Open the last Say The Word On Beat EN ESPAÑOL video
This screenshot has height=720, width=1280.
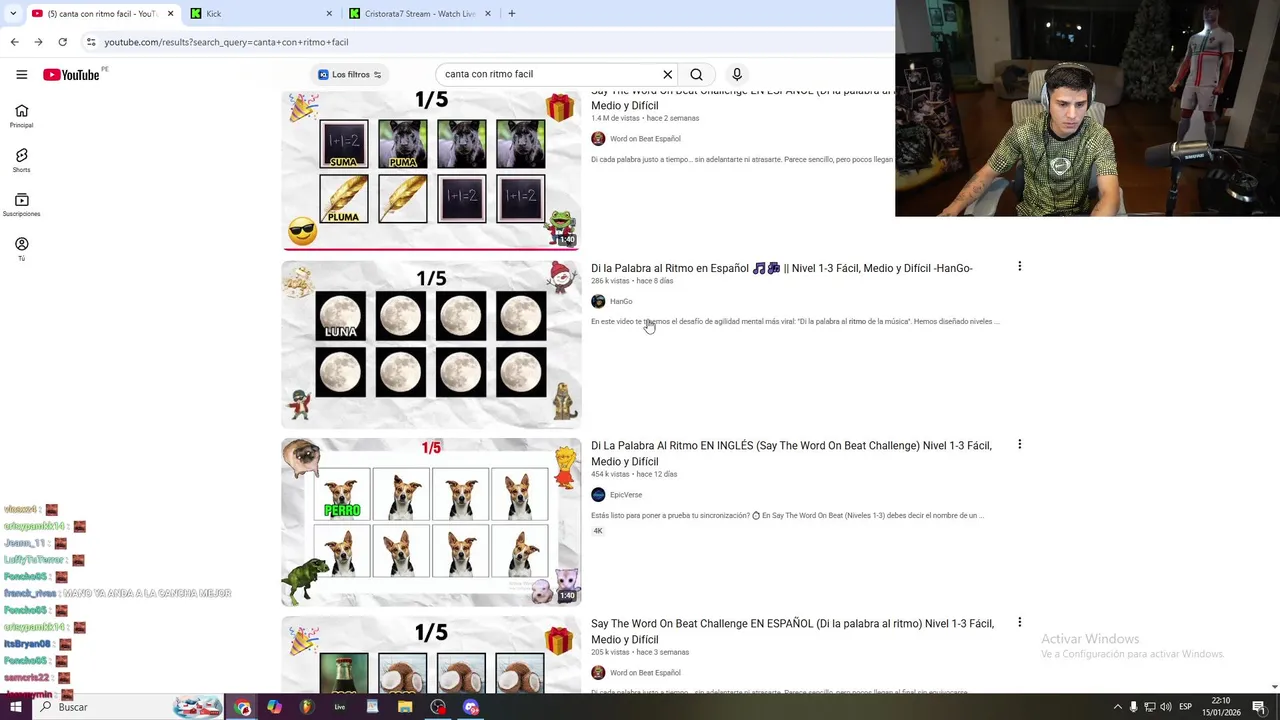click(792, 631)
